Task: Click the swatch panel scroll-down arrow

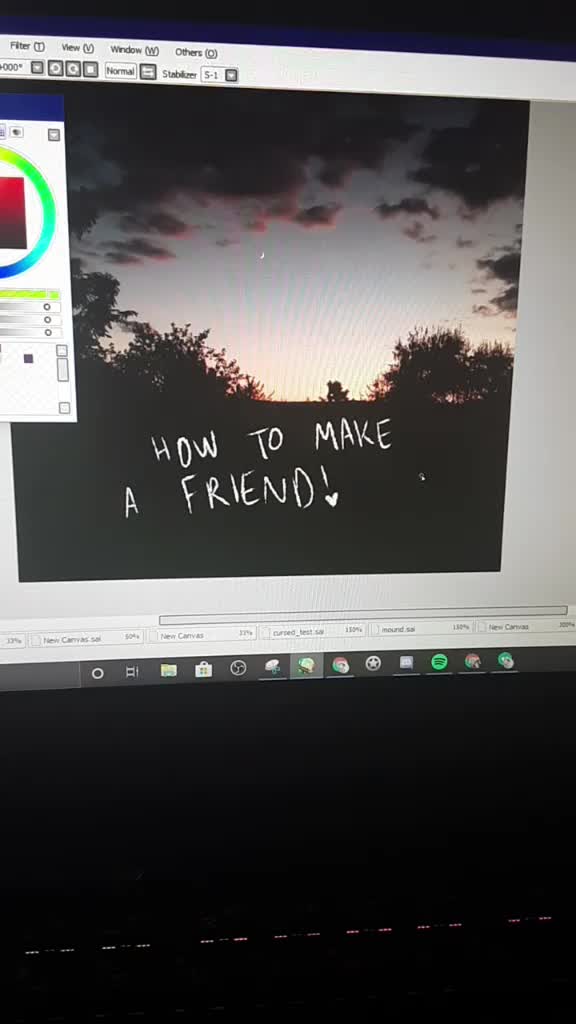Action: pyautogui.click(x=64, y=408)
